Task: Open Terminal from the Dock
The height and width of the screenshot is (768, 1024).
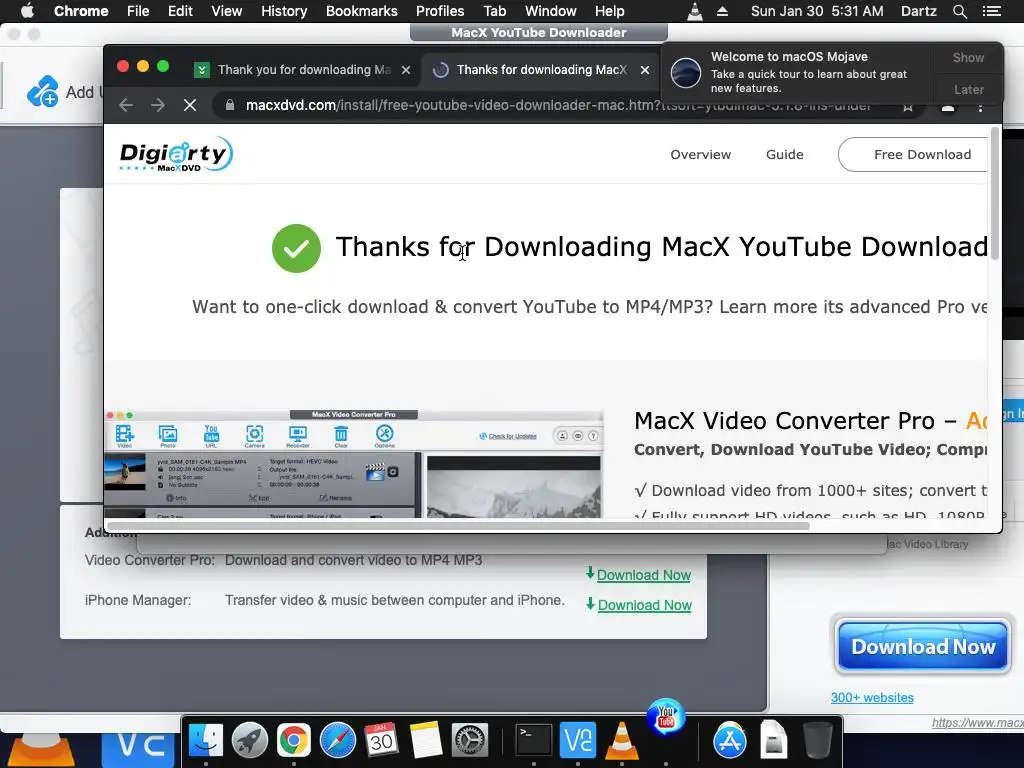Action: pos(534,741)
